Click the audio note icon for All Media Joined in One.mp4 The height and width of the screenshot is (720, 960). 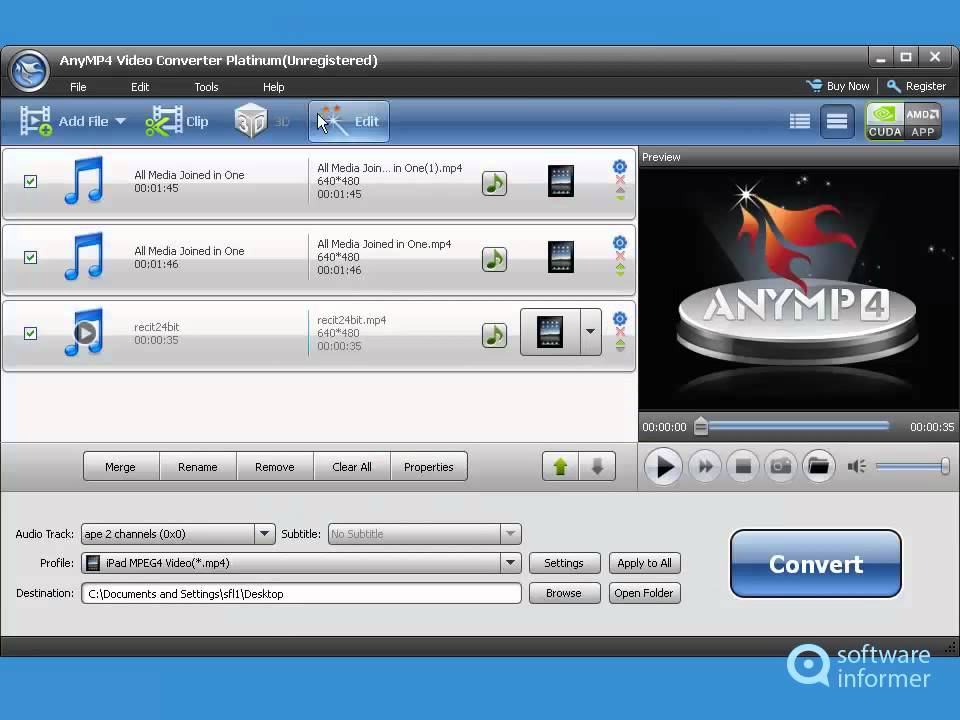[494, 259]
